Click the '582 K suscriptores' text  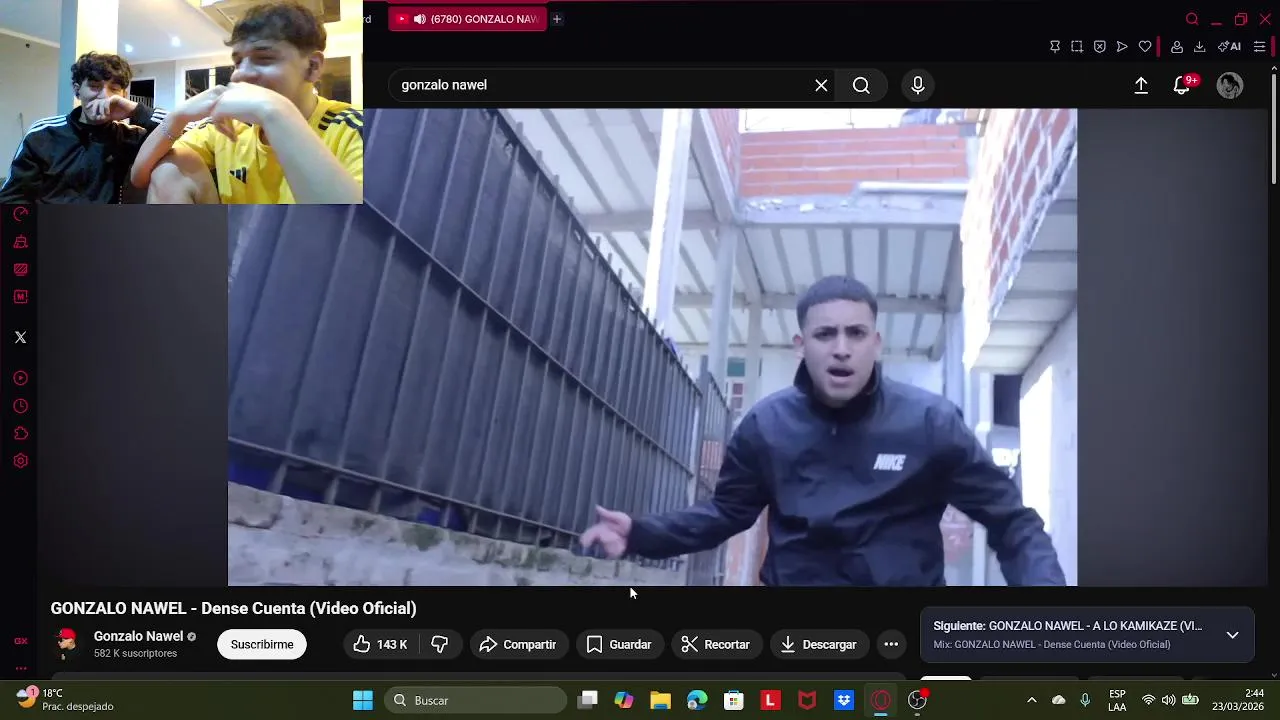tap(135, 654)
